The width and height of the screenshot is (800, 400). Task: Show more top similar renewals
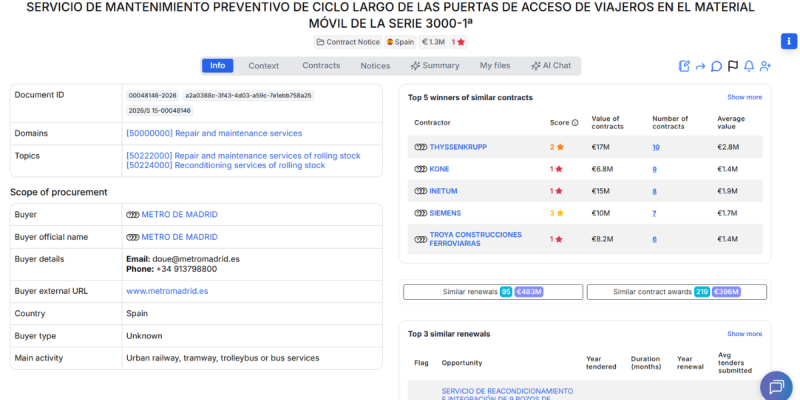point(744,334)
